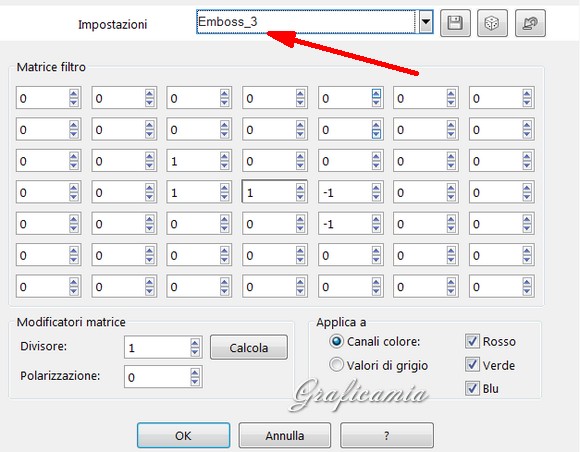Uncheck the Verde channel checkbox

tap(472, 365)
